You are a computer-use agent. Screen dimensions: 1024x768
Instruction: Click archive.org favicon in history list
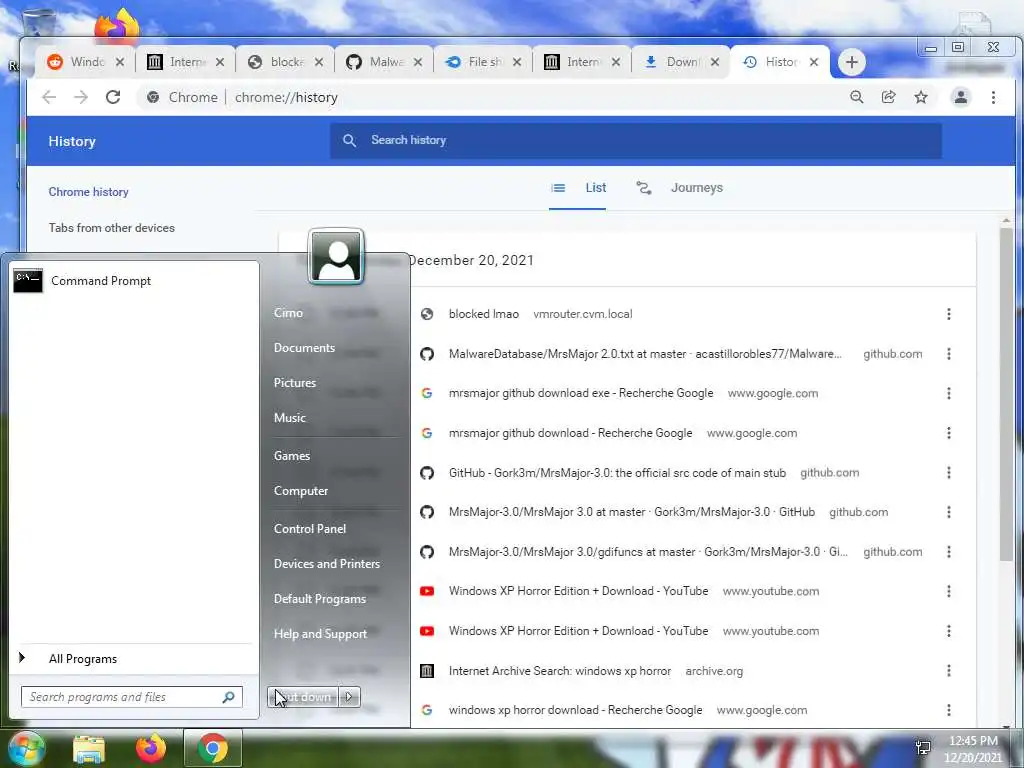pyautogui.click(x=427, y=671)
